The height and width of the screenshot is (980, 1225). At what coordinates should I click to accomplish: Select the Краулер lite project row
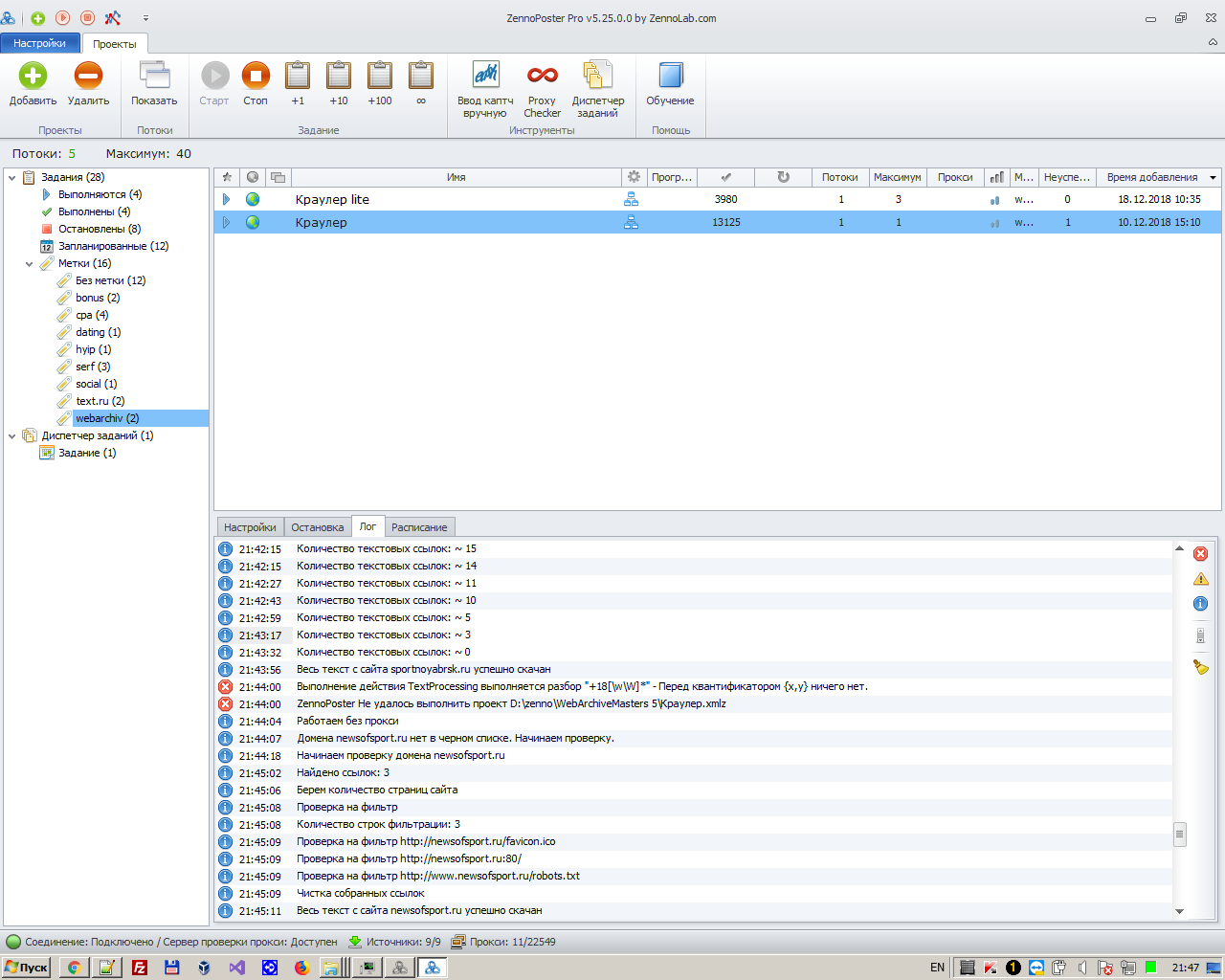click(x=332, y=199)
